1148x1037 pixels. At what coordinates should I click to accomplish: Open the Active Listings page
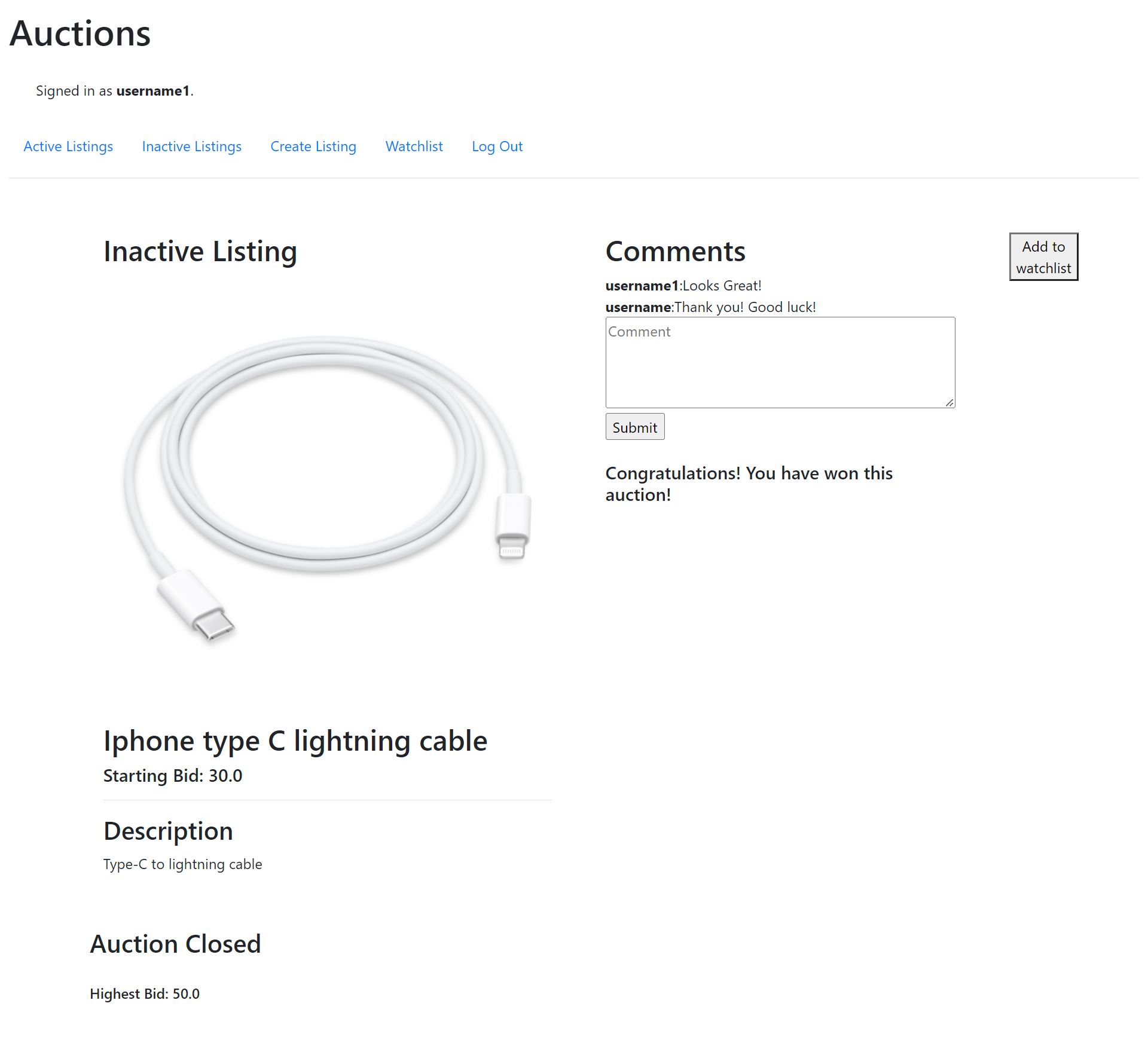[x=68, y=146]
